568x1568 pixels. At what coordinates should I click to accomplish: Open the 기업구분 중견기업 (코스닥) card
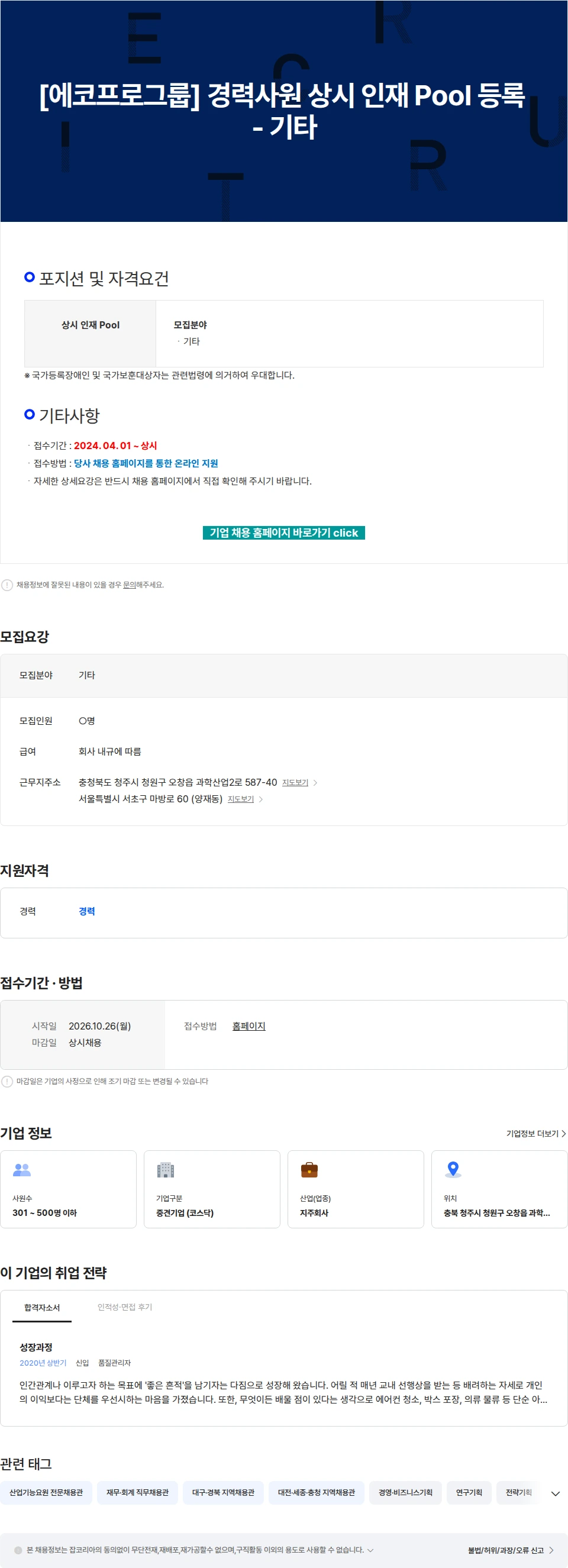(x=212, y=1189)
